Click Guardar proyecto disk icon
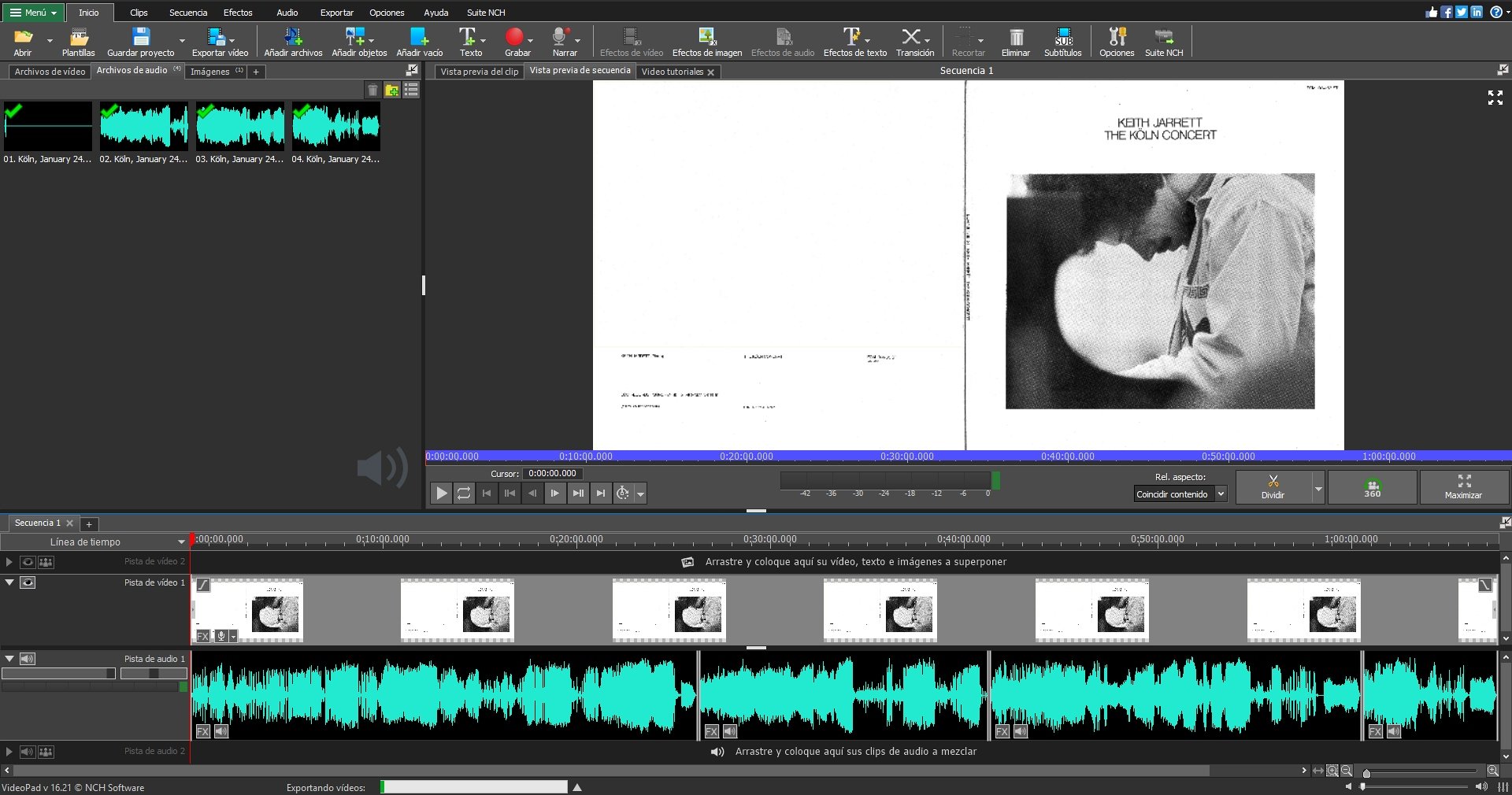 [x=141, y=37]
